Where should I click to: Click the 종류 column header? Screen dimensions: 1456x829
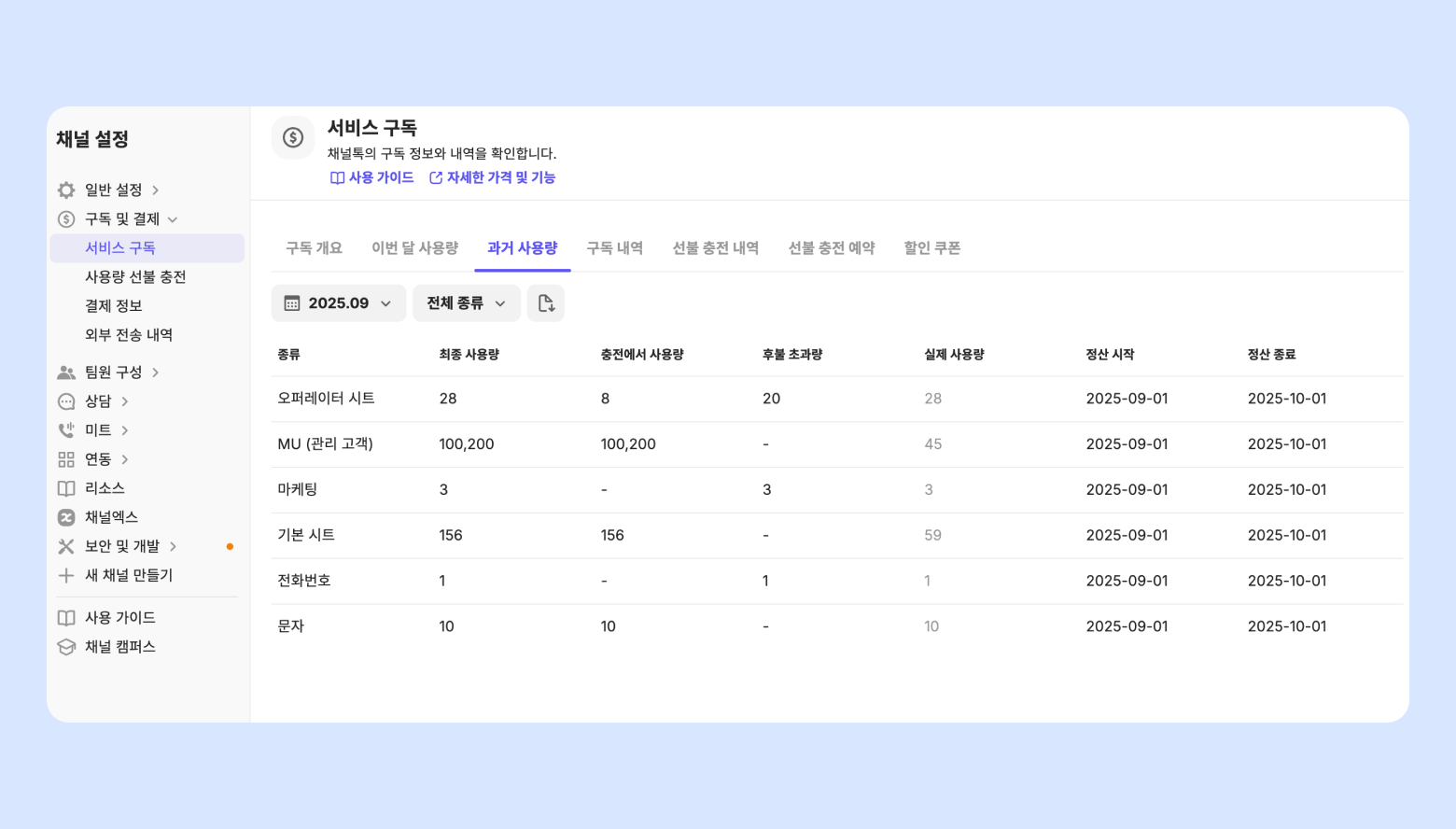click(x=288, y=355)
